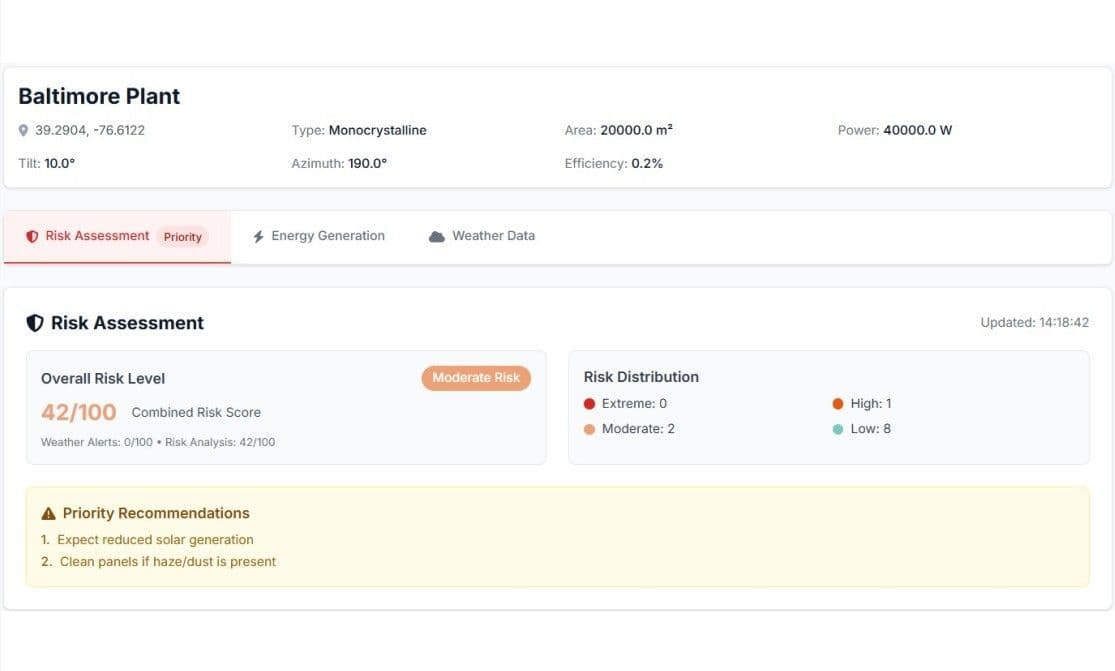Click the lightning bolt icon beside Energy Generation
Screen dimensions: 1115x671
tap(259, 235)
